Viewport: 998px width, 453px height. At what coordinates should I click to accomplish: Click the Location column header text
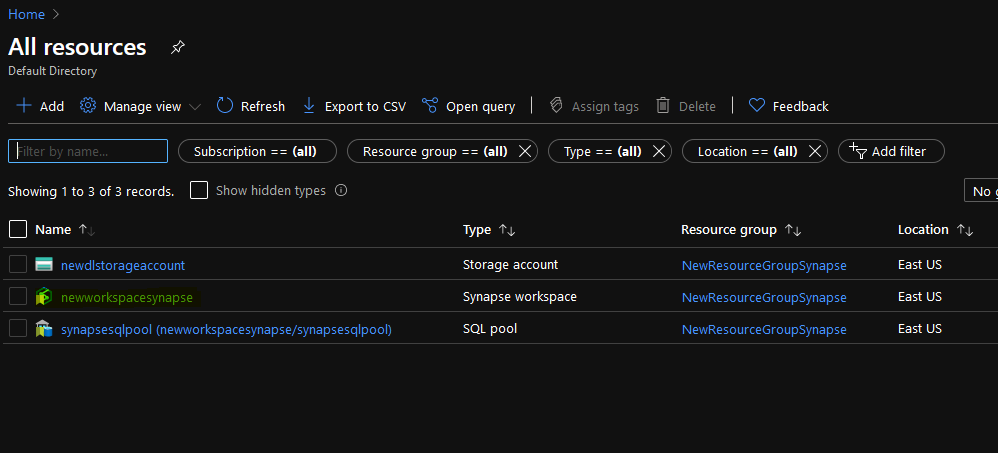tap(924, 230)
